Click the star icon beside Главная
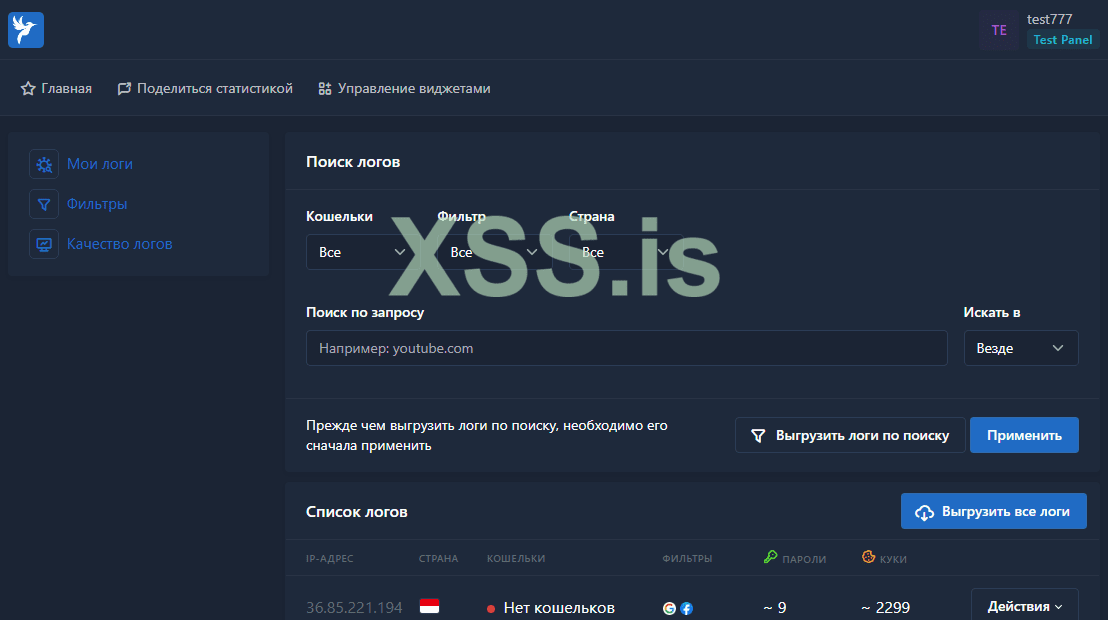The image size is (1108, 620). 28,88
